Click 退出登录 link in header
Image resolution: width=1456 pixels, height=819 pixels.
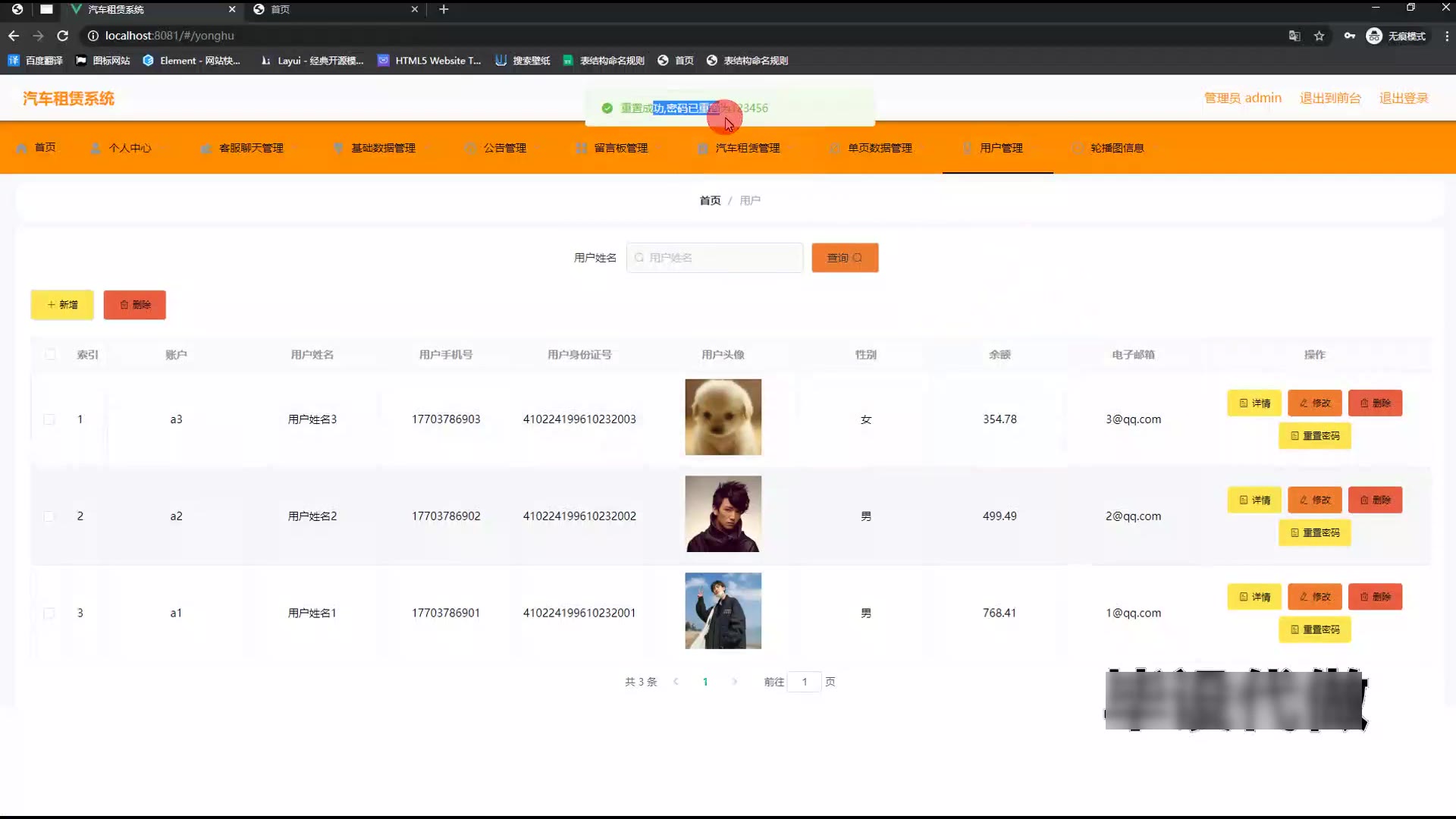click(1403, 98)
